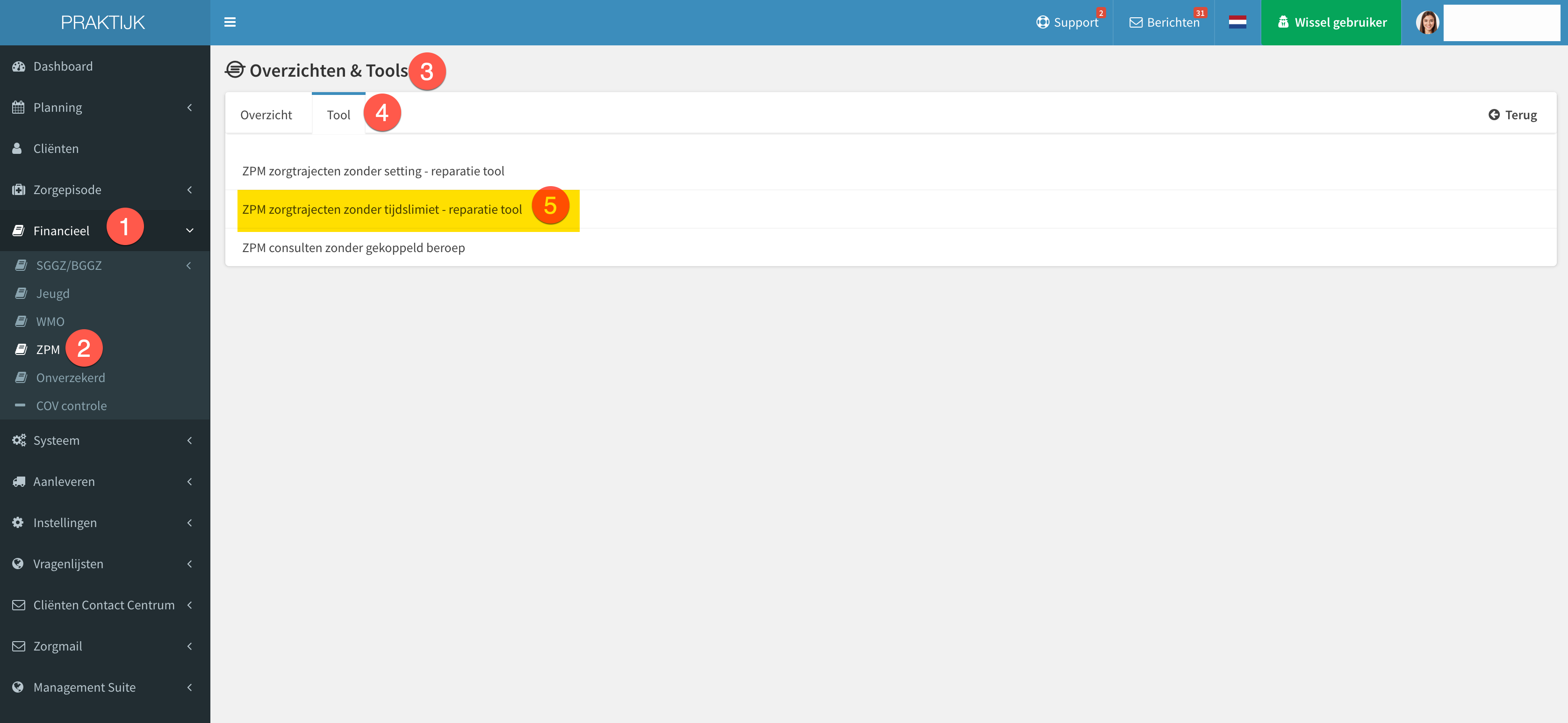Click the user avatar picture
1568x723 pixels.
[x=1427, y=22]
